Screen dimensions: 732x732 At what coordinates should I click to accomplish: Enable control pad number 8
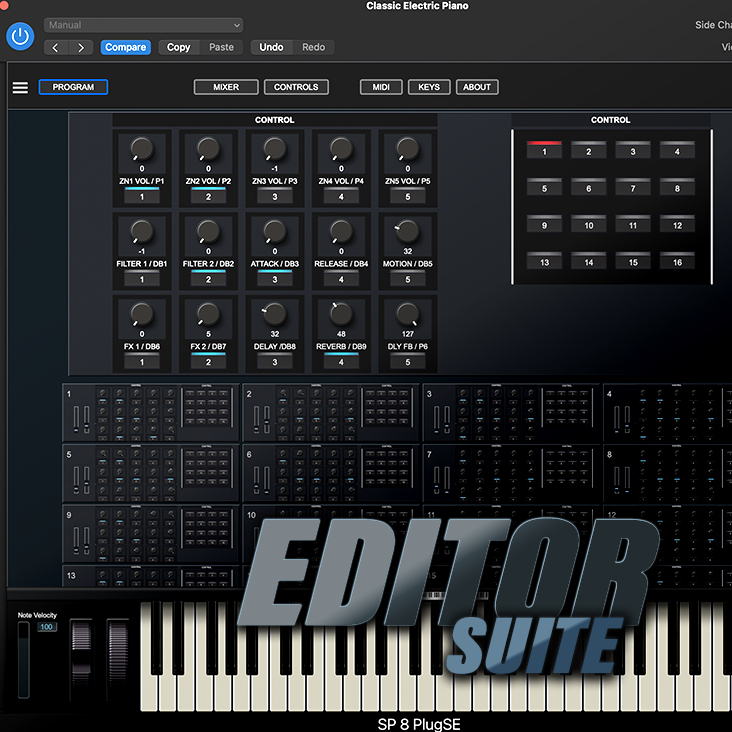677,187
